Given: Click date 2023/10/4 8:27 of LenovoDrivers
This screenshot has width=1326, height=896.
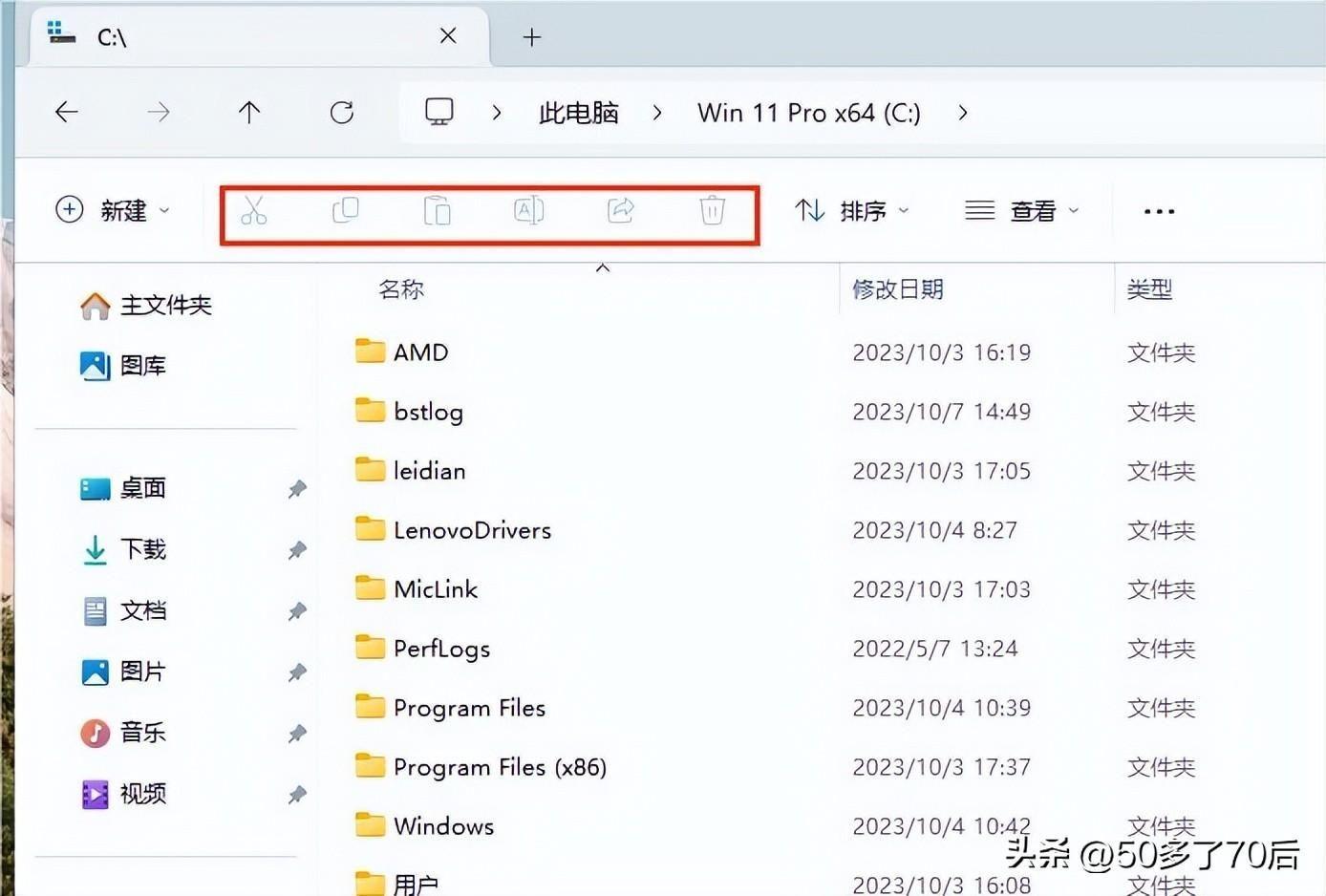Looking at the screenshot, I should point(935,530).
